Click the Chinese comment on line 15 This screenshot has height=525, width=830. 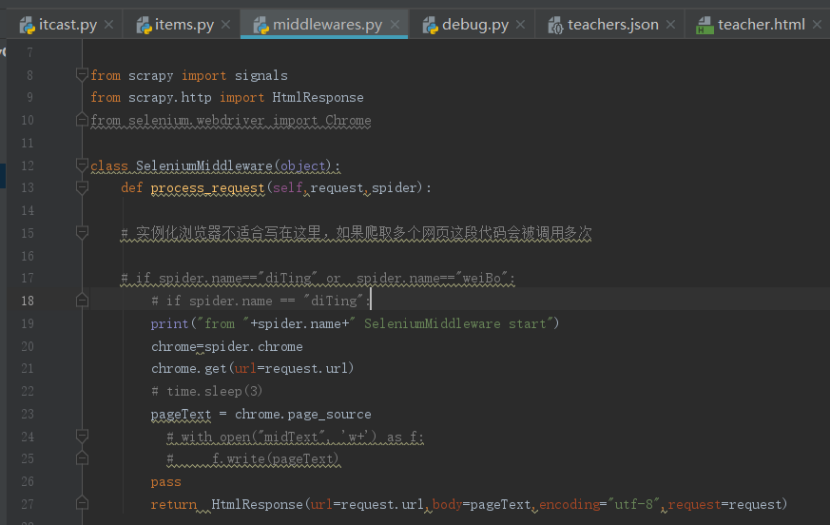pos(356,233)
